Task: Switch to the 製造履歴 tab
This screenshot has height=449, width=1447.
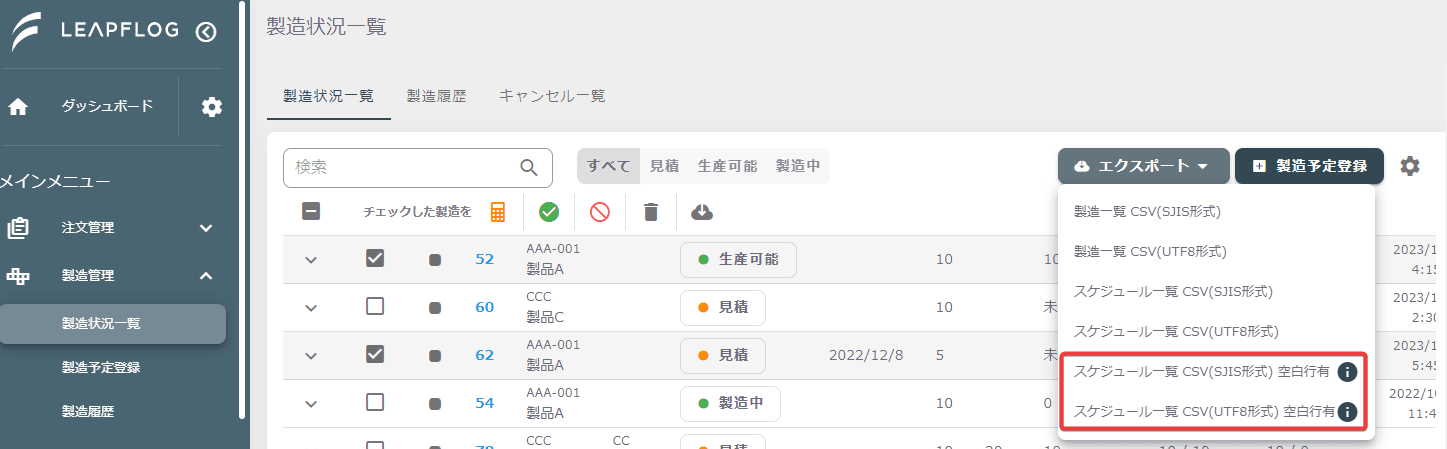Action: pyautogui.click(x=437, y=96)
